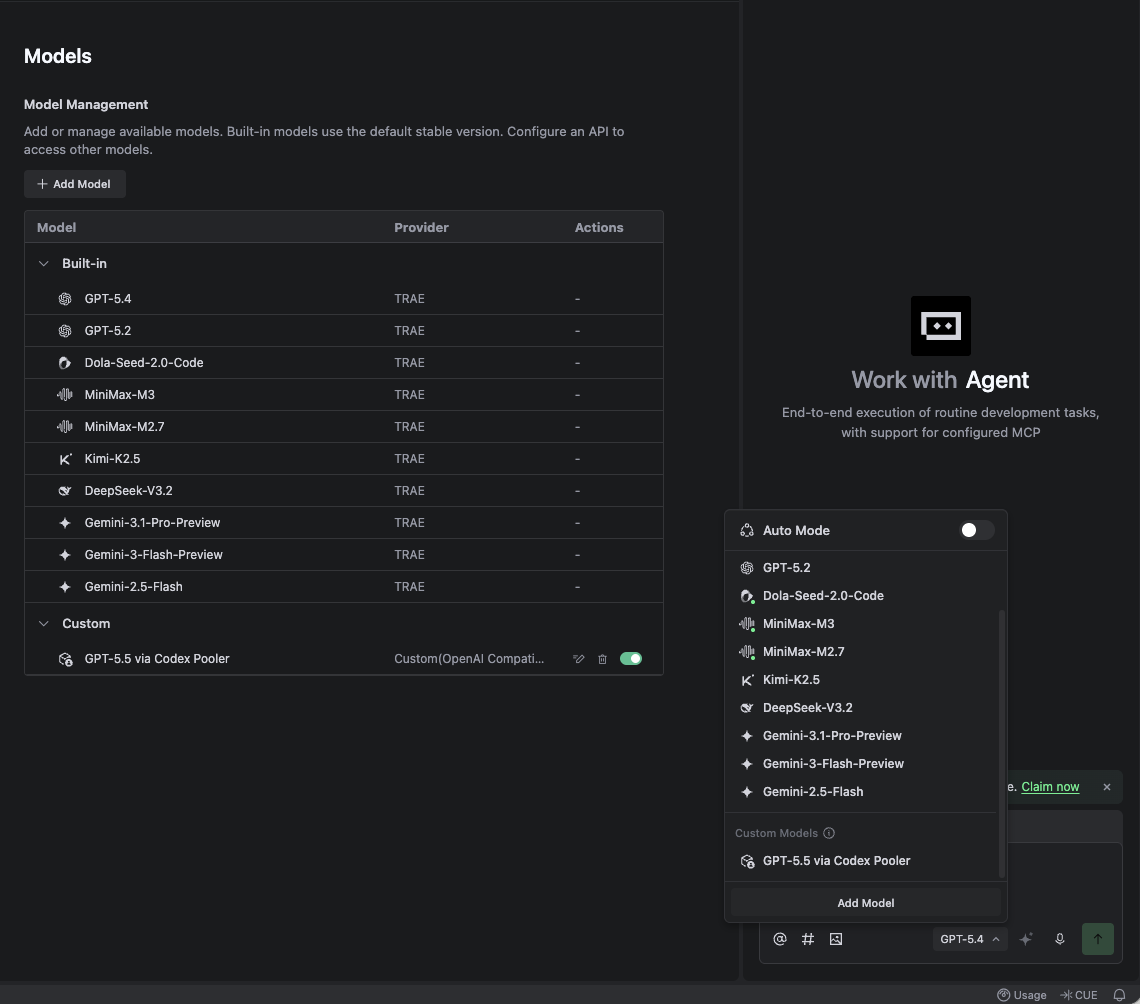Click the model picker scrollbar
The height and width of the screenshot is (1004, 1140).
[x=1002, y=744]
